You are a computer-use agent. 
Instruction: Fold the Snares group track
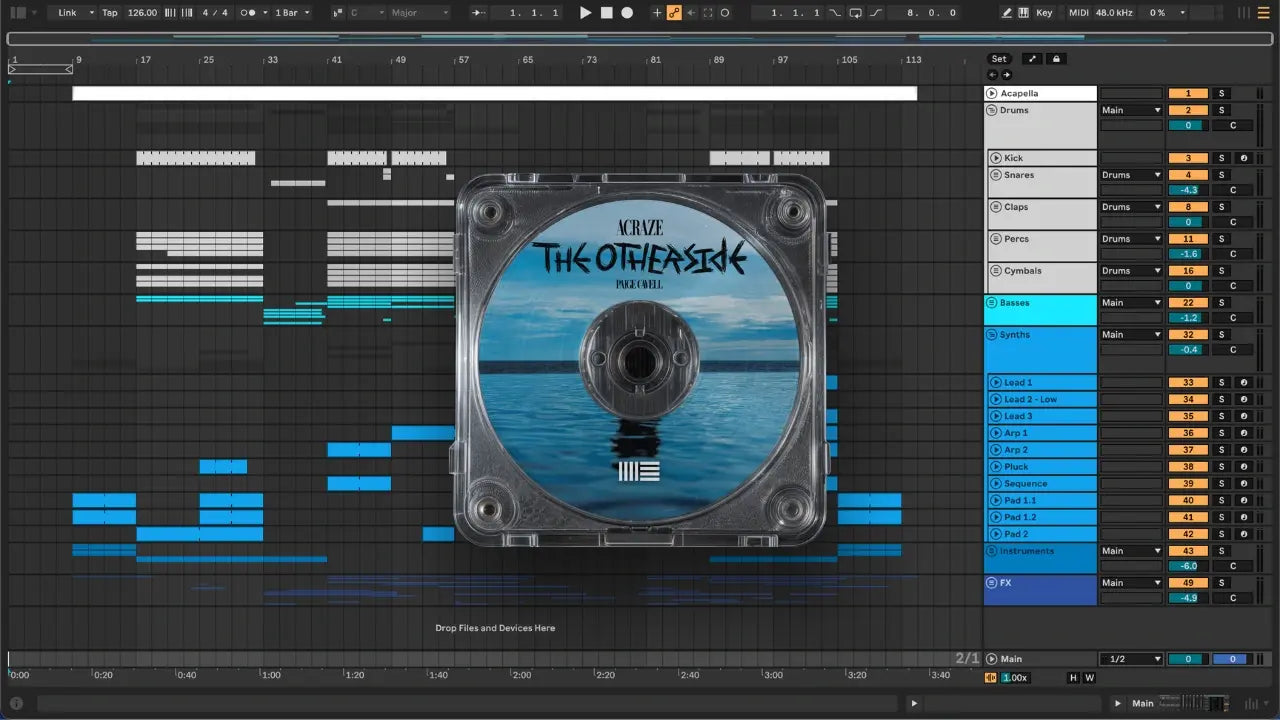point(996,175)
